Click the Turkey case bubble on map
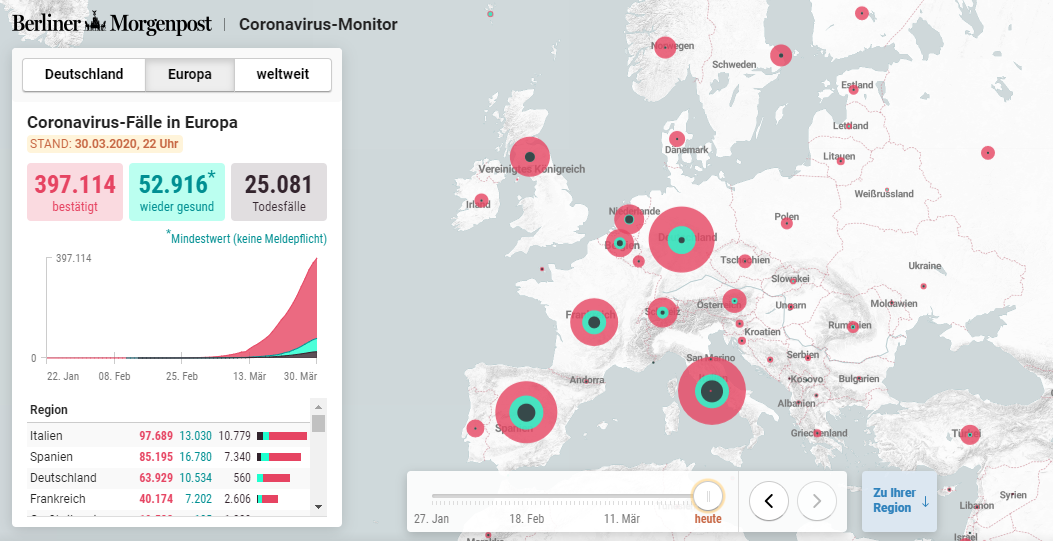 click(969, 435)
